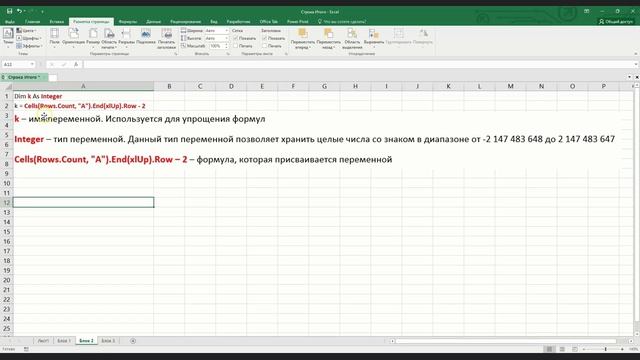
Task: Open the Ribbon Display Options icon in title bar
Action: point(587,11)
